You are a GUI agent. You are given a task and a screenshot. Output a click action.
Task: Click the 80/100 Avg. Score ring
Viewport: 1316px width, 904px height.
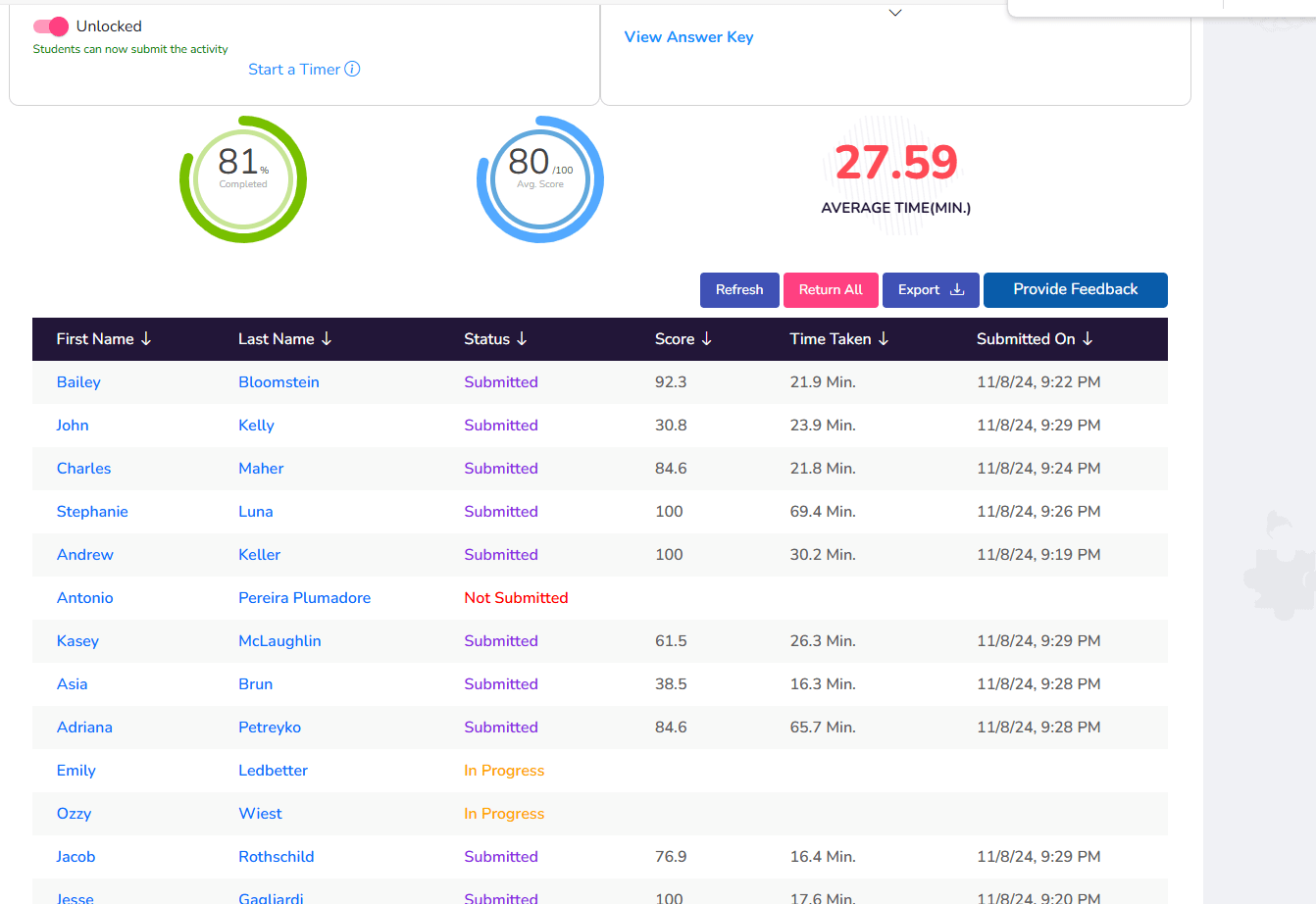(540, 179)
